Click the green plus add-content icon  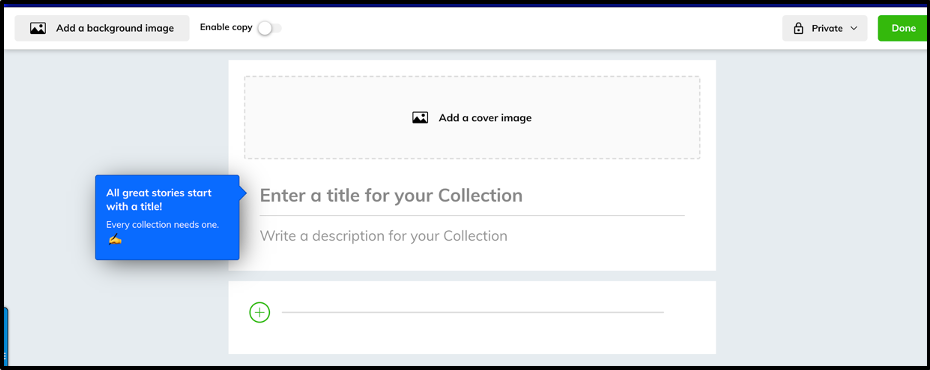[260, 312]
